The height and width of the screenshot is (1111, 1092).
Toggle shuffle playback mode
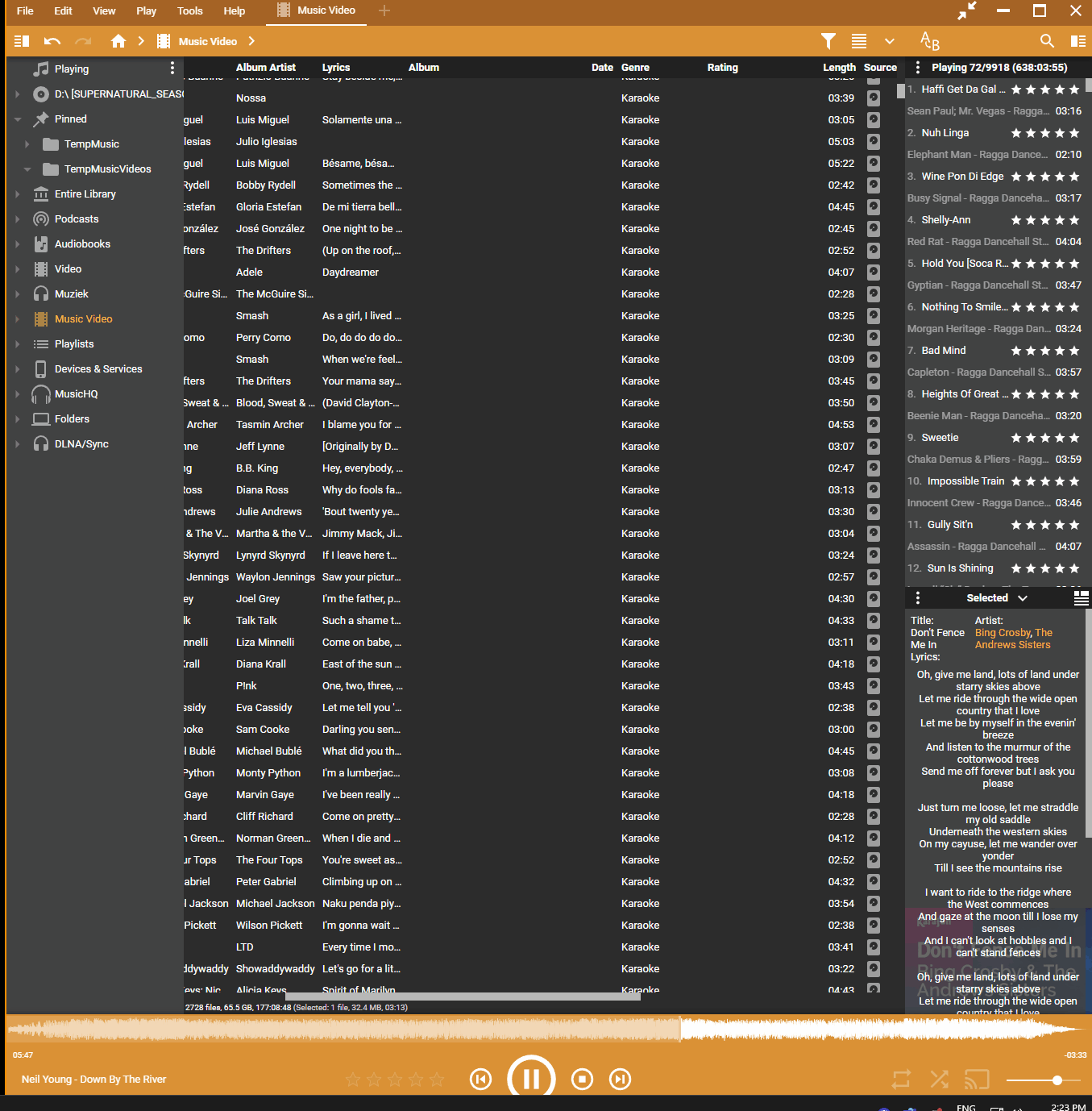(x=939, y=1079)
